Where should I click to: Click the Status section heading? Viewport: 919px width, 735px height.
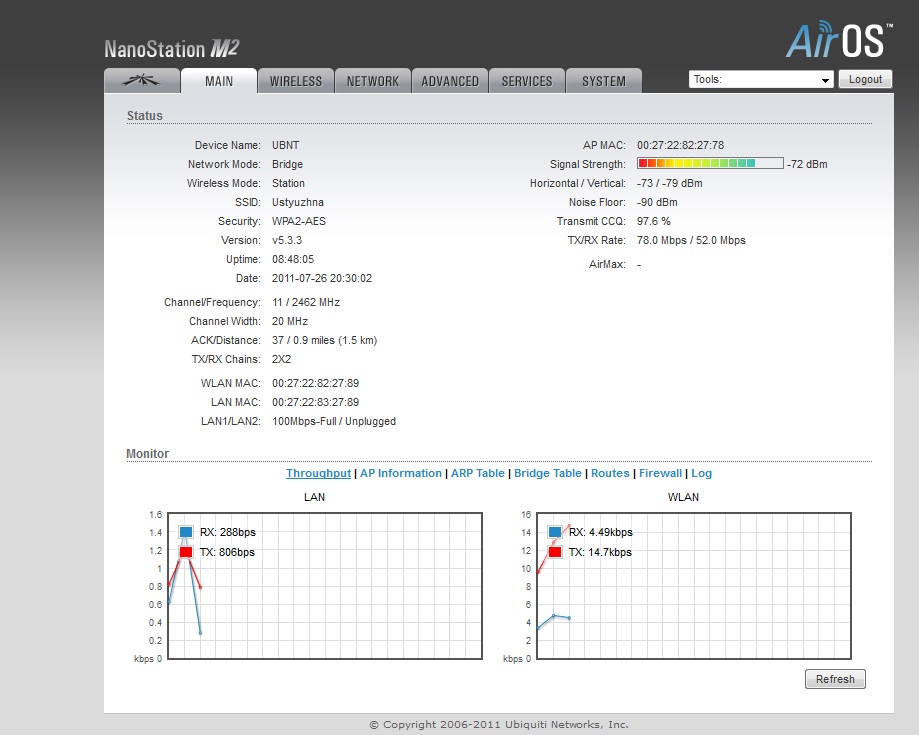point(145,115)
